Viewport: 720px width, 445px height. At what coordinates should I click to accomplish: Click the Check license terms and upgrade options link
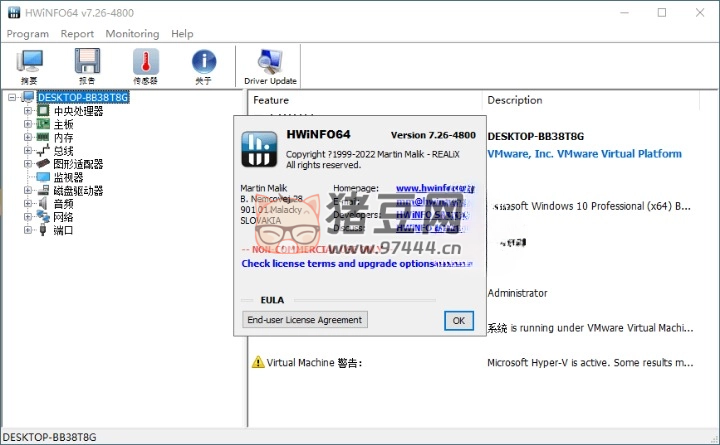(x=340, y=264)
